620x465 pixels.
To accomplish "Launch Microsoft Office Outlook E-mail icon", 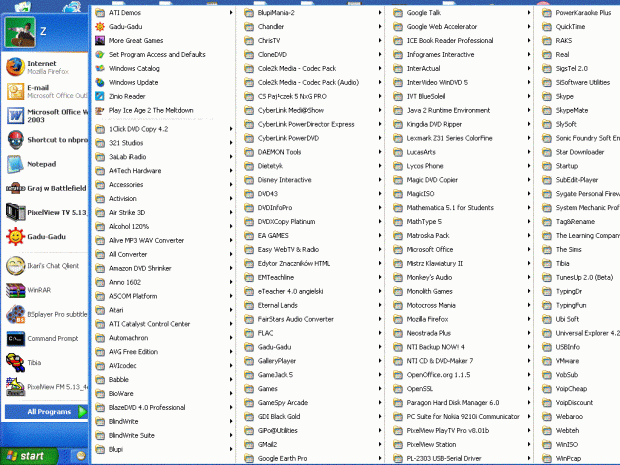I will [16, 91].
